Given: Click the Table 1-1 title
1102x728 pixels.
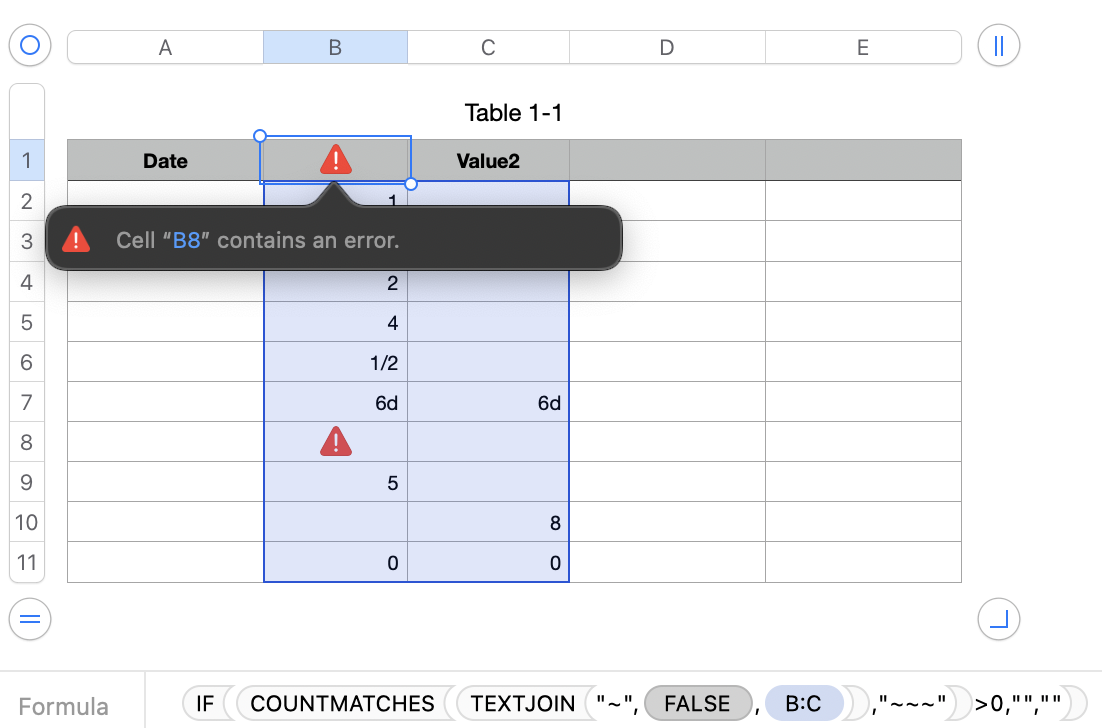Looking at the screenshot, I should tap(513, 113).
